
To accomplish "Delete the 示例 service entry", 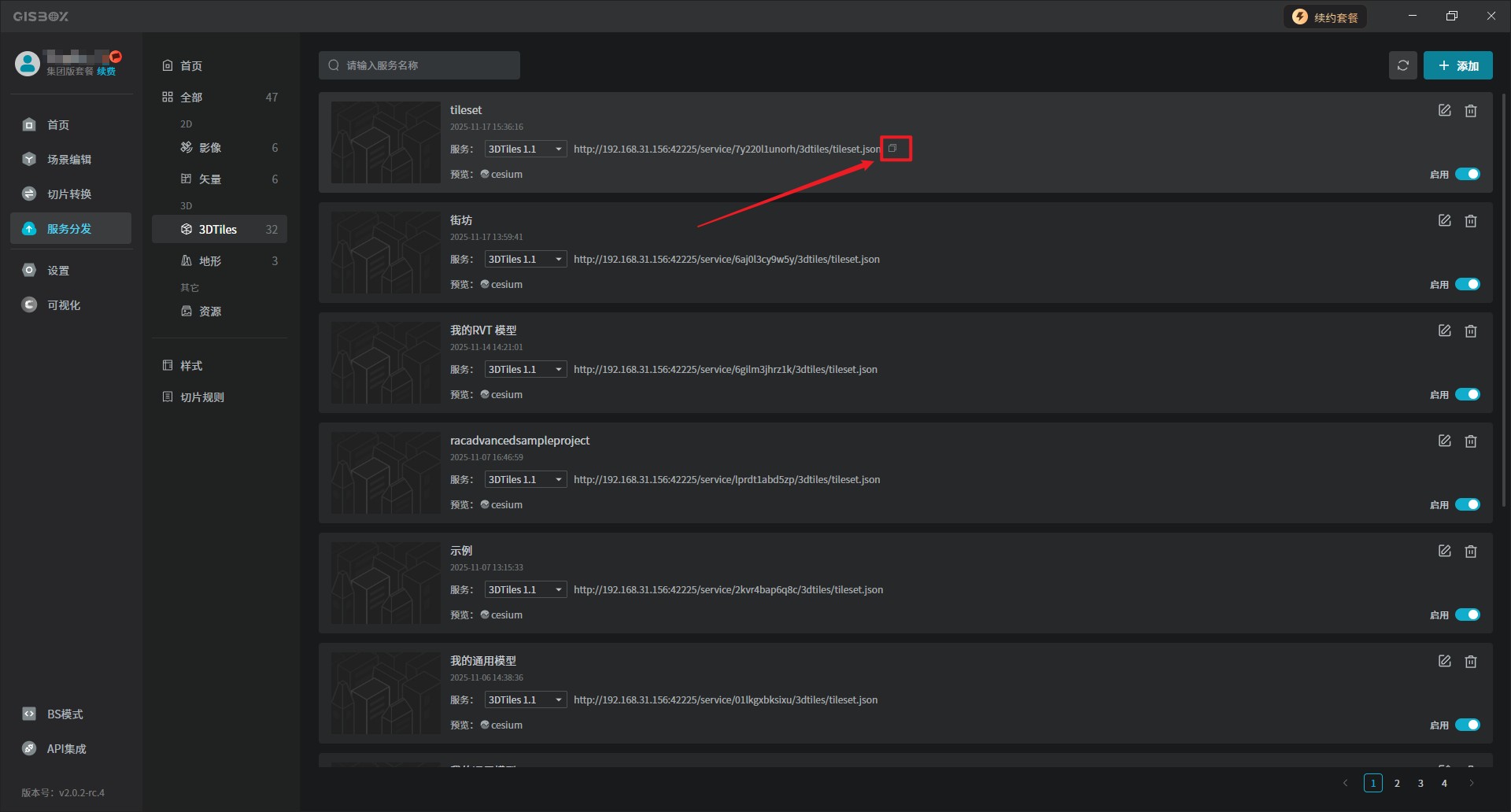I will [x=1470, y=552].
